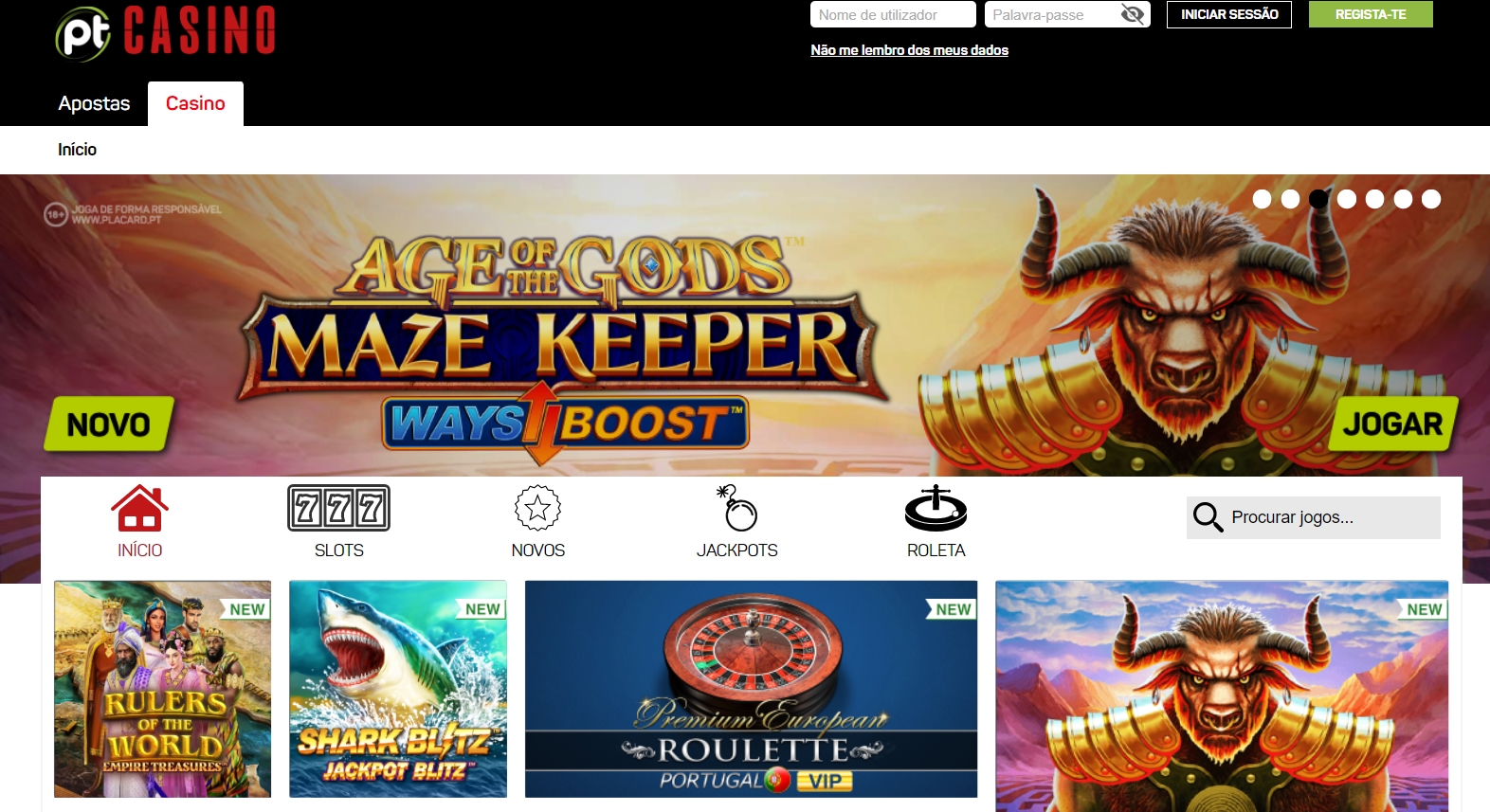
Task: Switch to the Casino tab
Action: (x=195, y=103)
